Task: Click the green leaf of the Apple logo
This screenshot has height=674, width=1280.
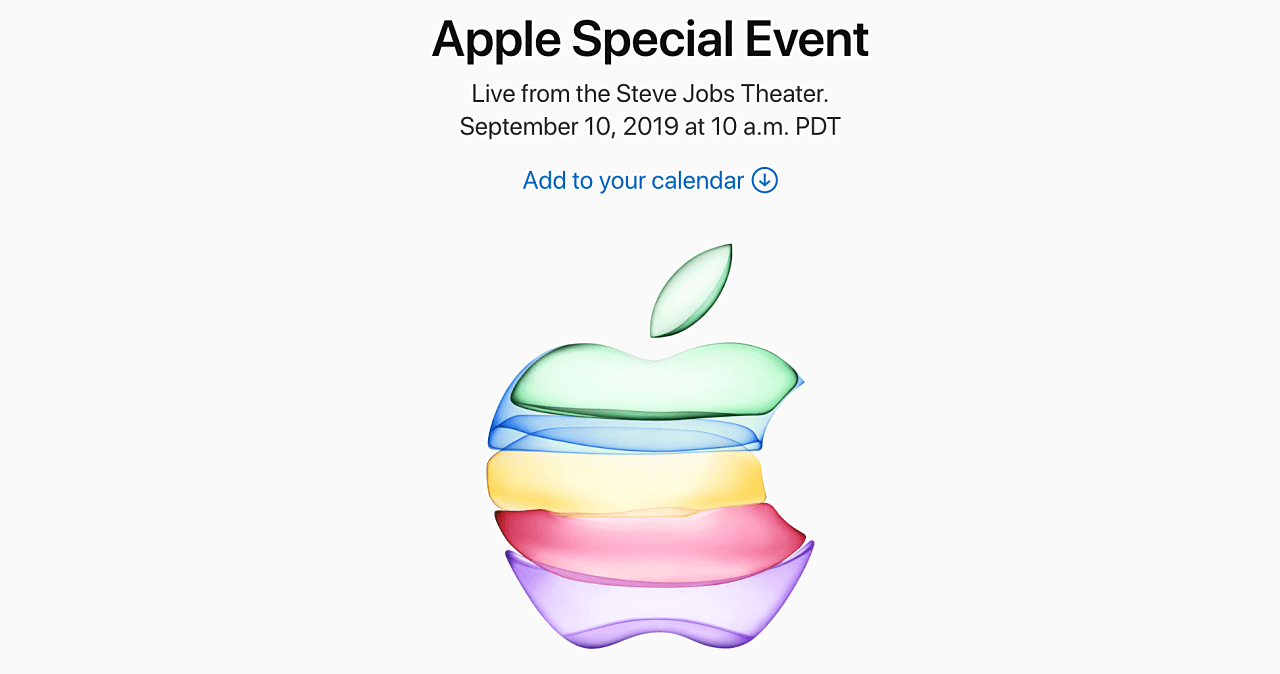Action: [690, 290]
